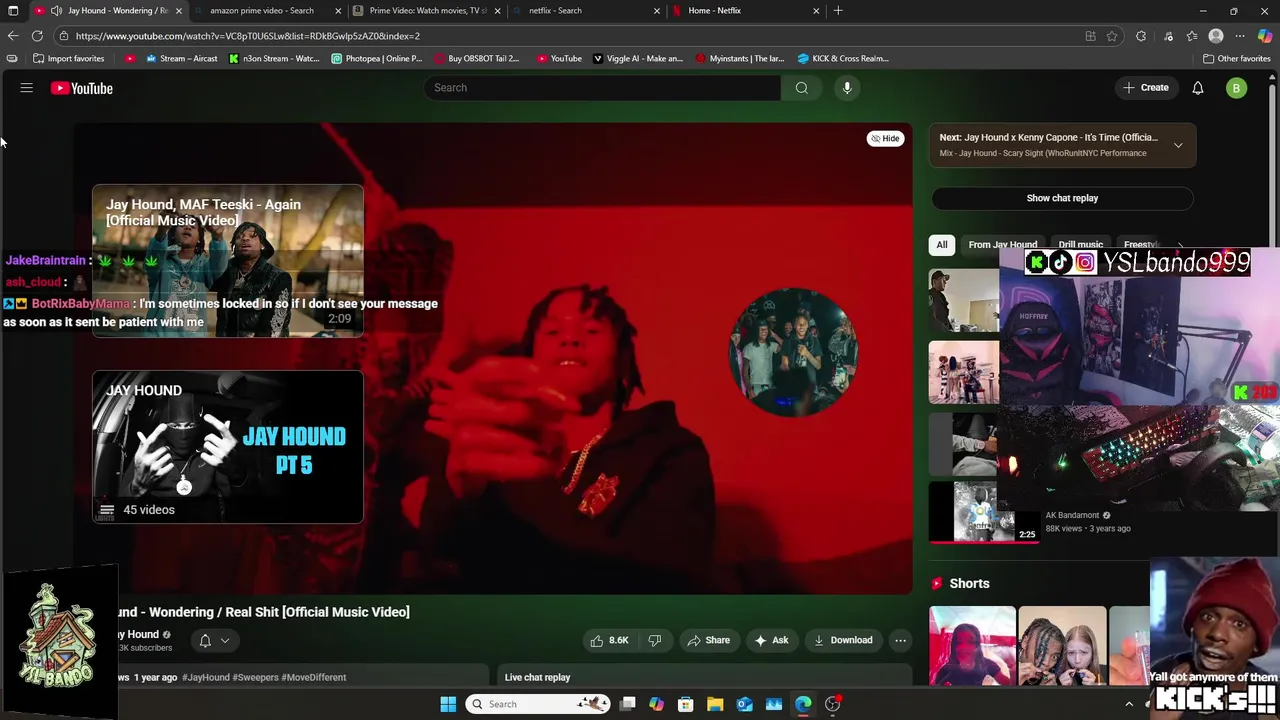Screen dimensions: 1280x720
Task: Start voice search with the microphone icon
Action: (x=847, y=88)
